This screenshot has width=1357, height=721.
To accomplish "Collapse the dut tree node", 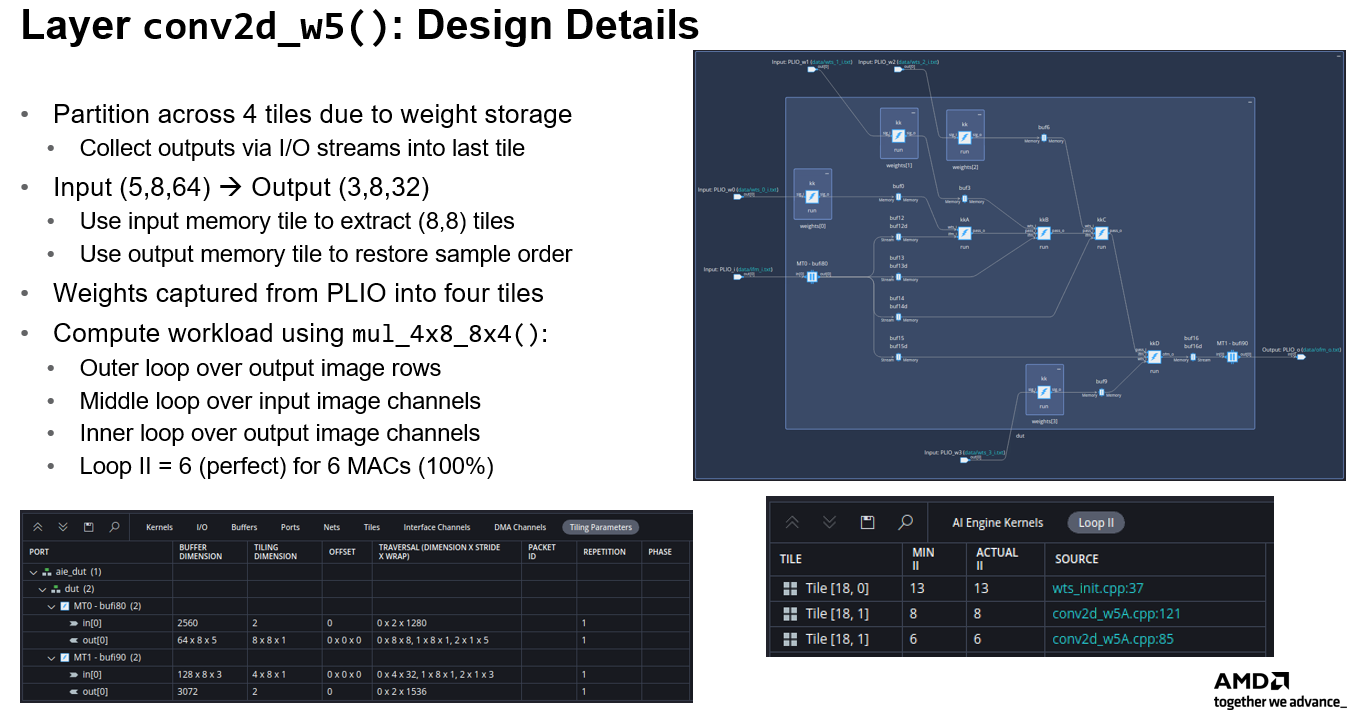I will click(43, 589).
